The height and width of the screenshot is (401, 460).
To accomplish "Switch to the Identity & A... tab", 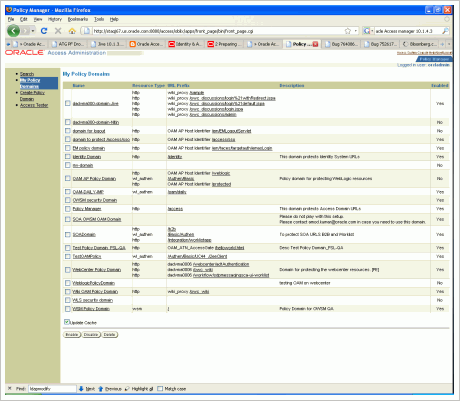I will click(x=185, y=44).
